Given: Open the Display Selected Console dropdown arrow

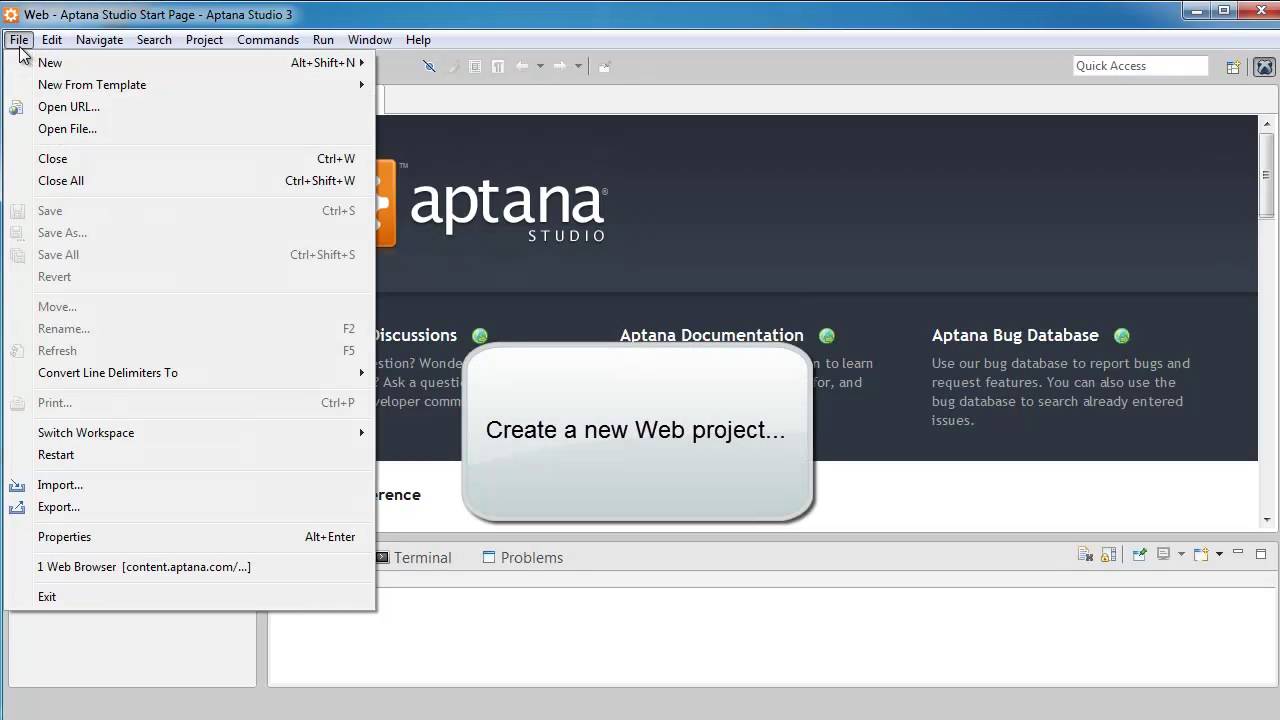Looking at the screenshot, I should 1181,554.
